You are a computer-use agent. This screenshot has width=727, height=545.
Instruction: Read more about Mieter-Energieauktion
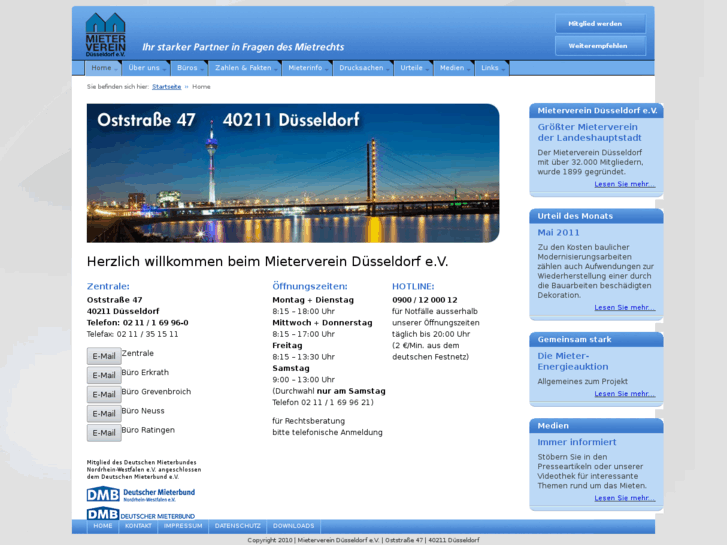pos(625,394)
